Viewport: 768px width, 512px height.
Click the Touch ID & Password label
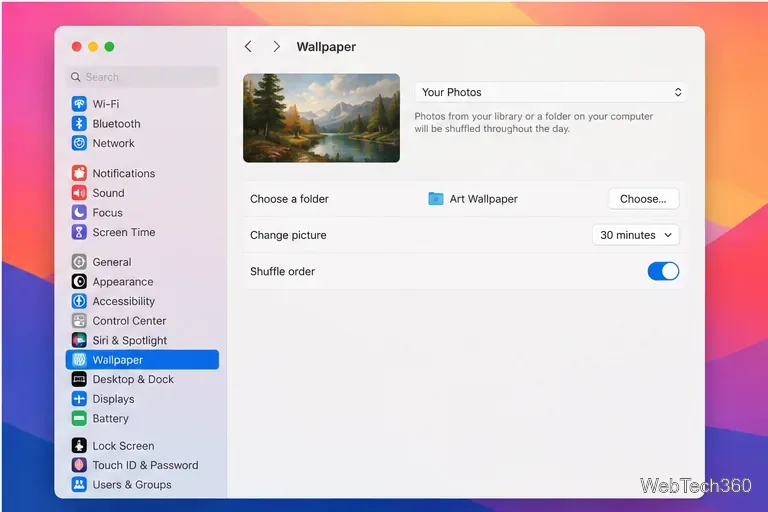point(145,465)
